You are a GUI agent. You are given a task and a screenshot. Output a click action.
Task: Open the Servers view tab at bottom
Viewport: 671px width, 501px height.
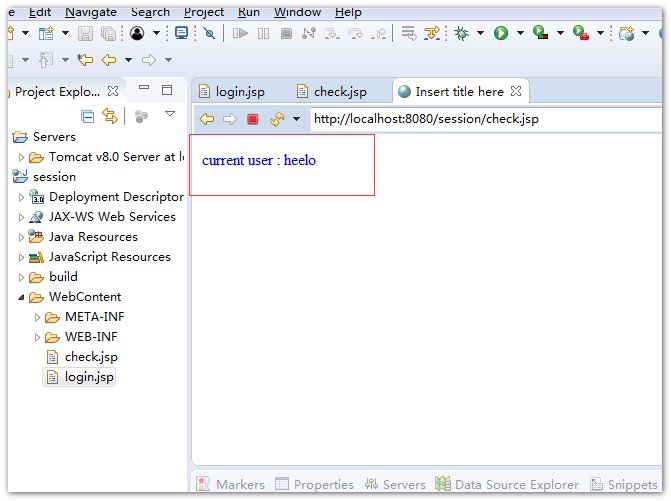397,484
